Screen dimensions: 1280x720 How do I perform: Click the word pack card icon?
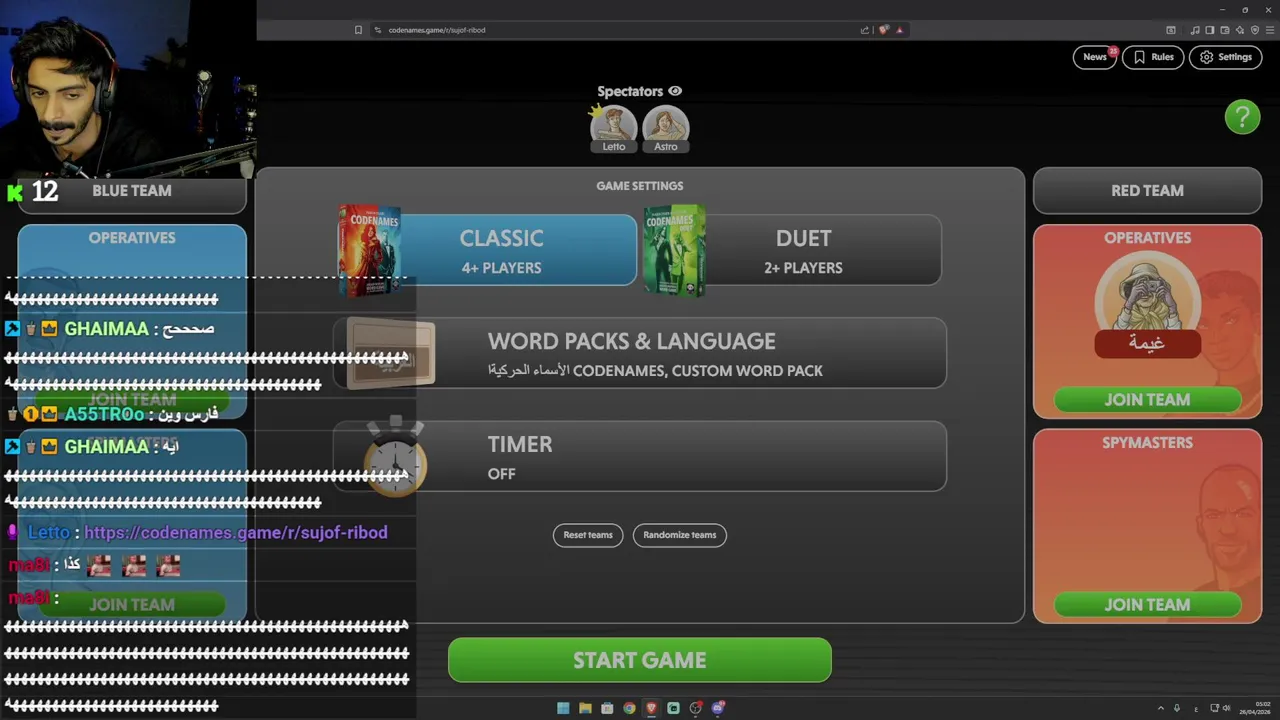pos(391,352)
